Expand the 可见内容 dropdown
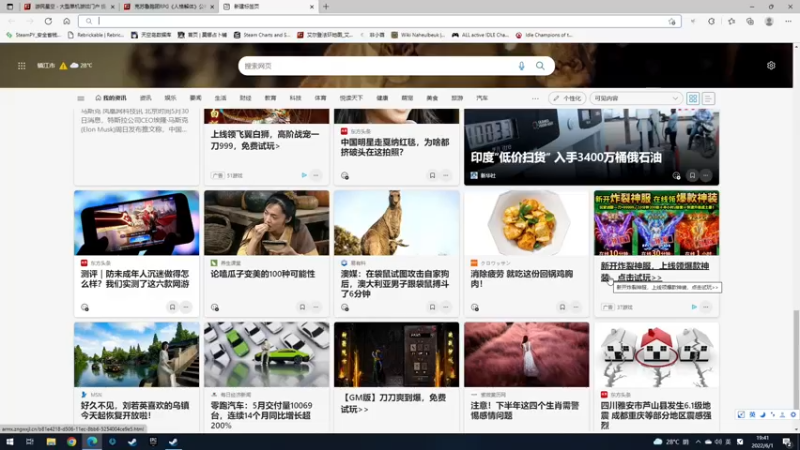The image size is (800, 450). point(636,98)
